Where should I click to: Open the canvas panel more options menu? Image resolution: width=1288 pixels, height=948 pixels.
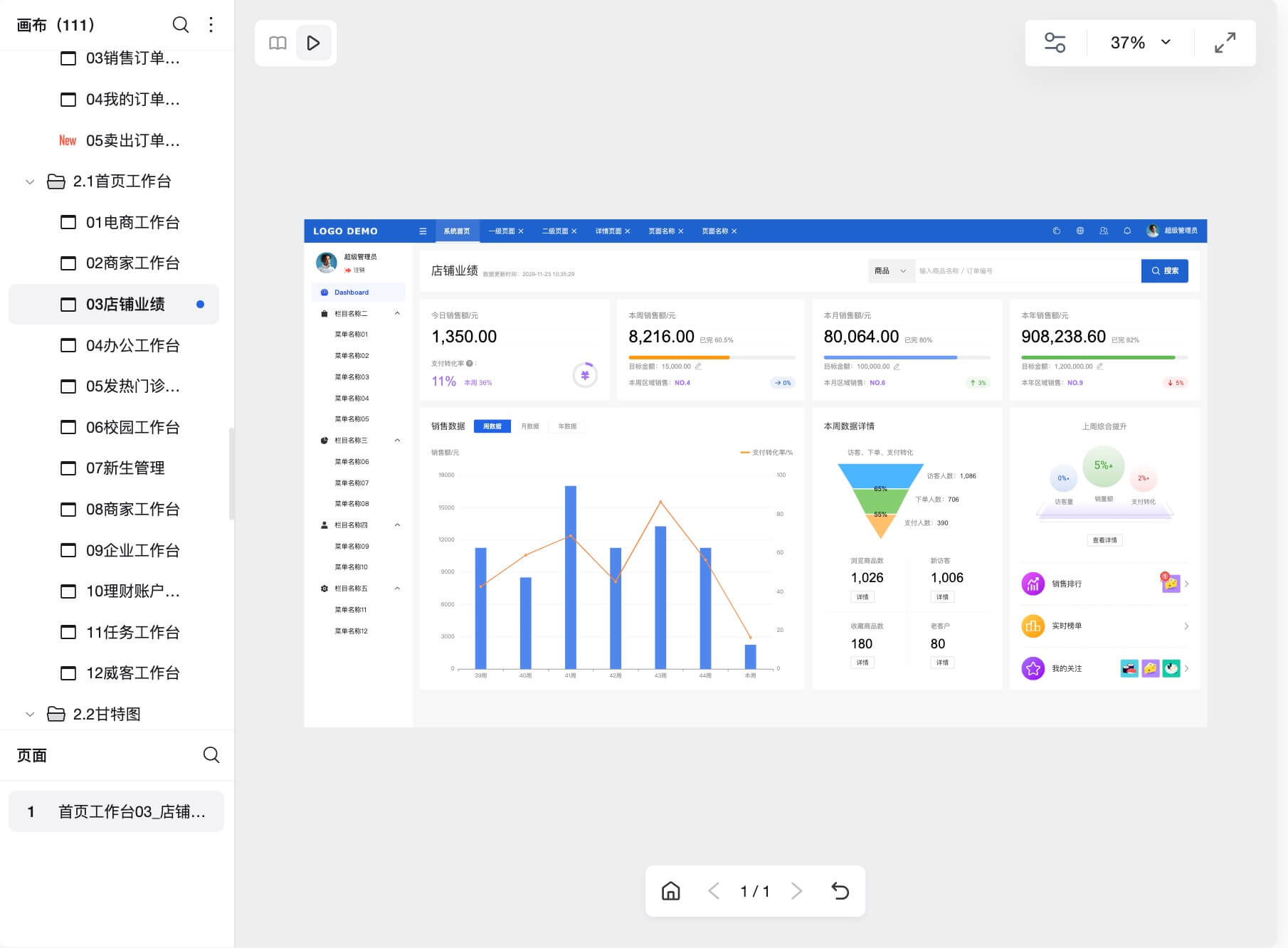[211, 25]
